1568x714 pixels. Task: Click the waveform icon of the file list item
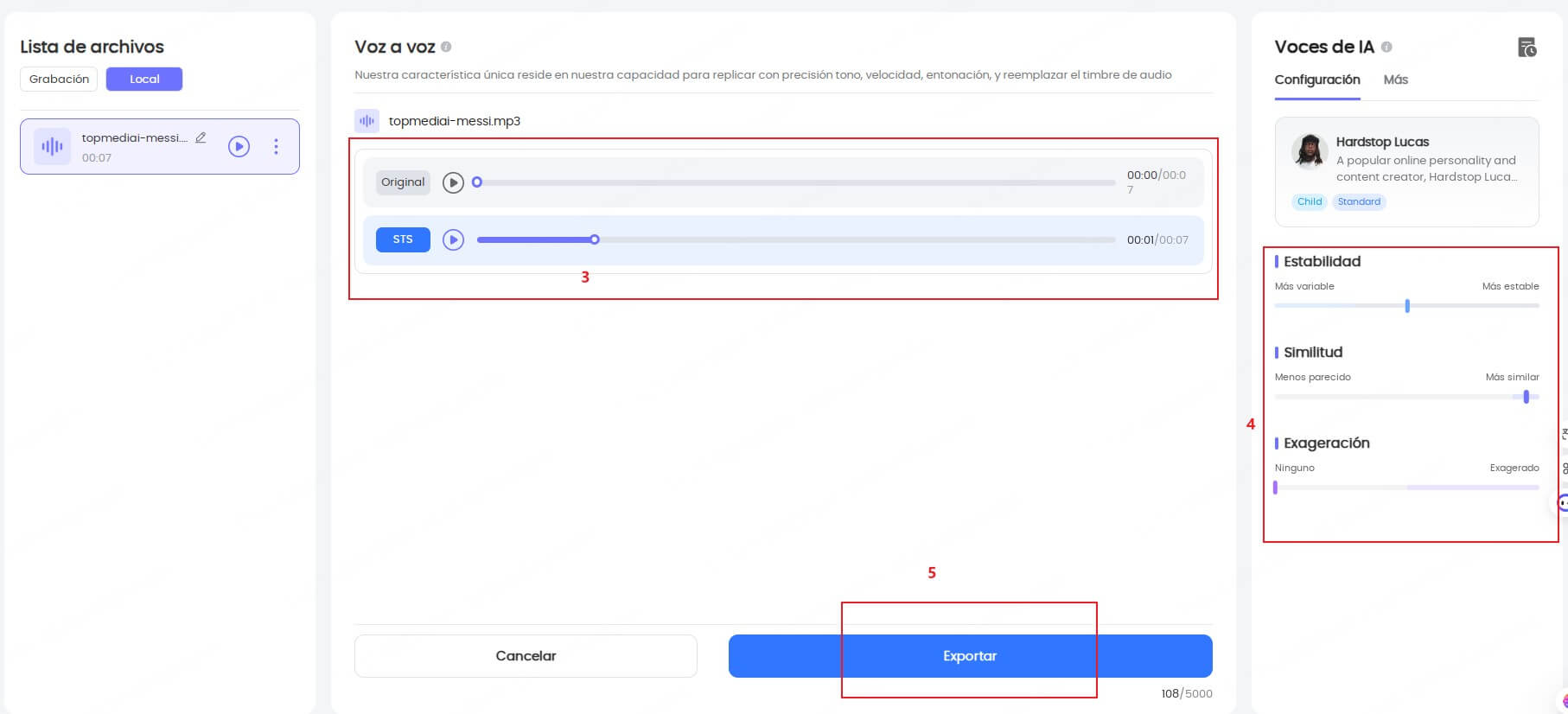click(53, 146)
